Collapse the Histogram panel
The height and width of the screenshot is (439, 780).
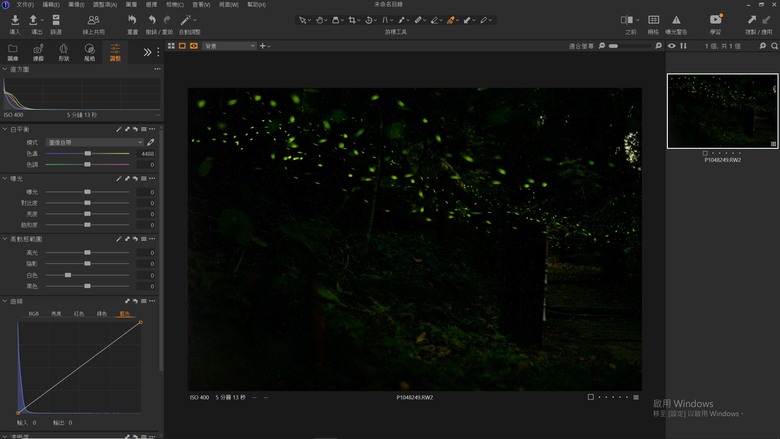[x=5, y=69]
